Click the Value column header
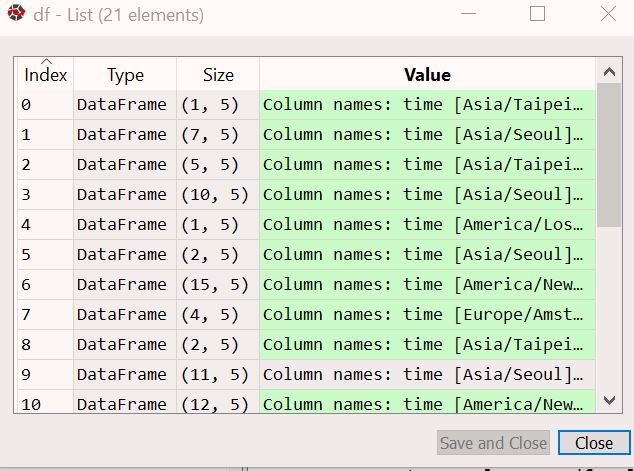The image size is (634, 471). coord(427,75)
